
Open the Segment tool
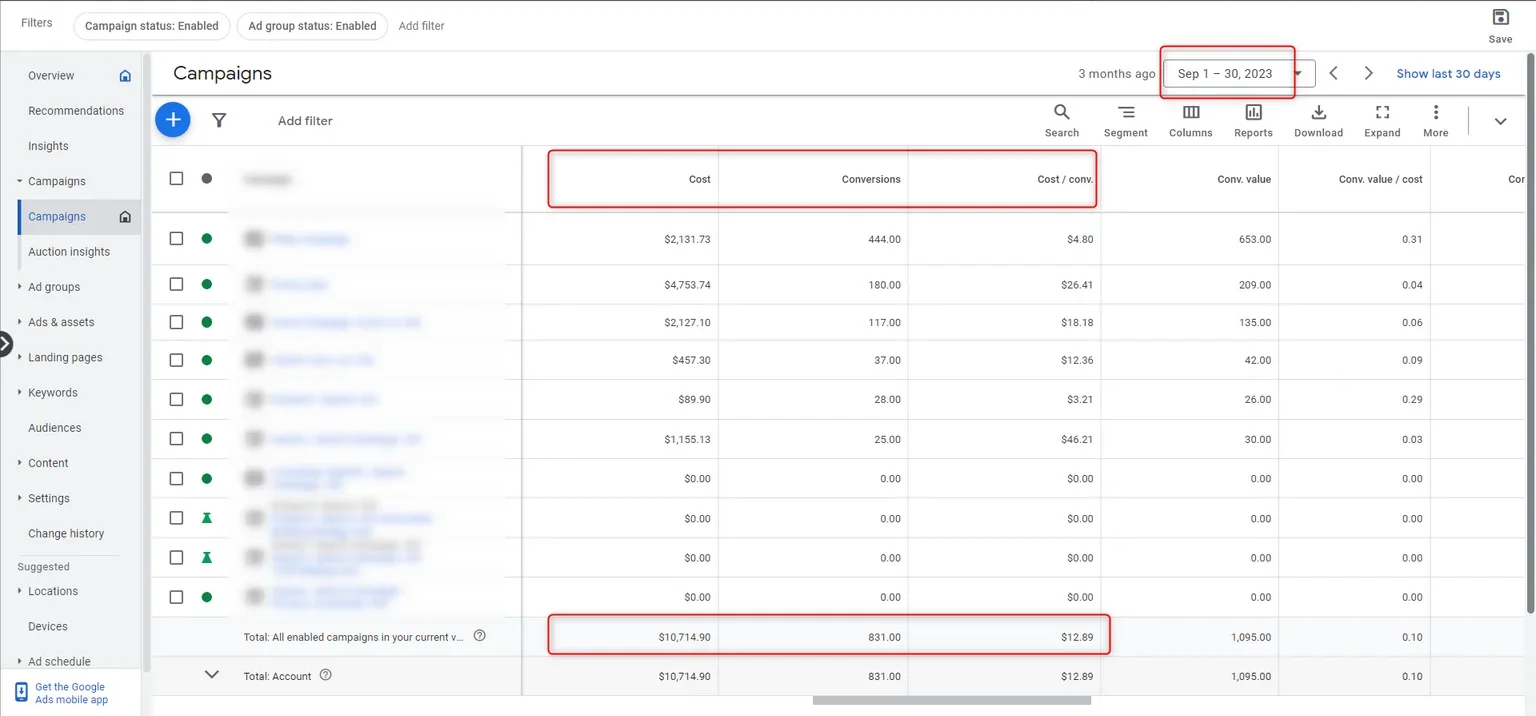tap(1126, 120)
